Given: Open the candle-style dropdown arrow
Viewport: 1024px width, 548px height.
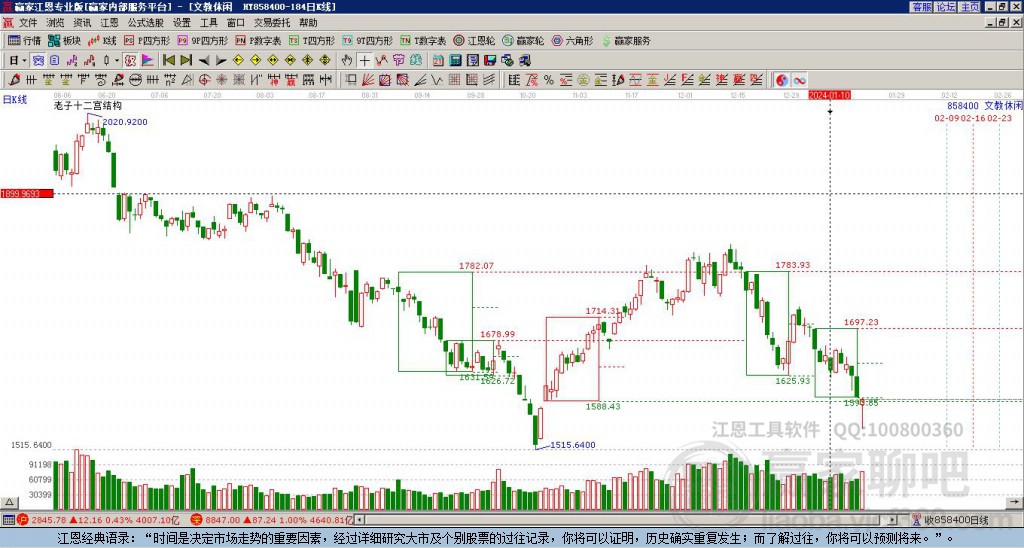Looking at the screenshot, I should 117,60.
